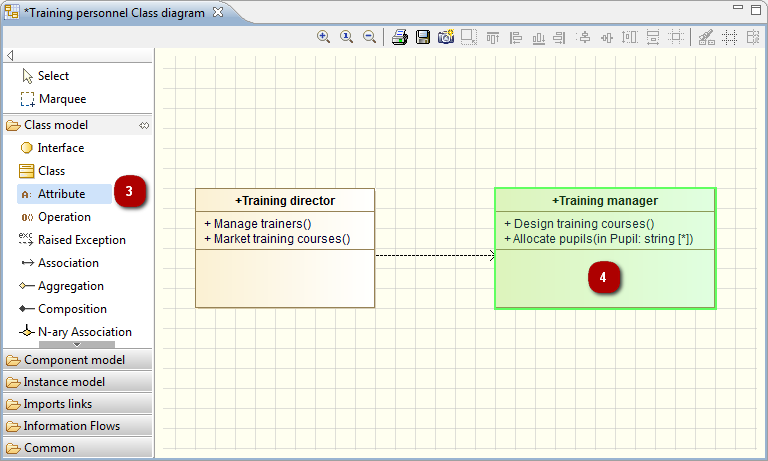Pin the Class model palette drawer
This screenshot has width=768, height=461.
click(143, 125)
